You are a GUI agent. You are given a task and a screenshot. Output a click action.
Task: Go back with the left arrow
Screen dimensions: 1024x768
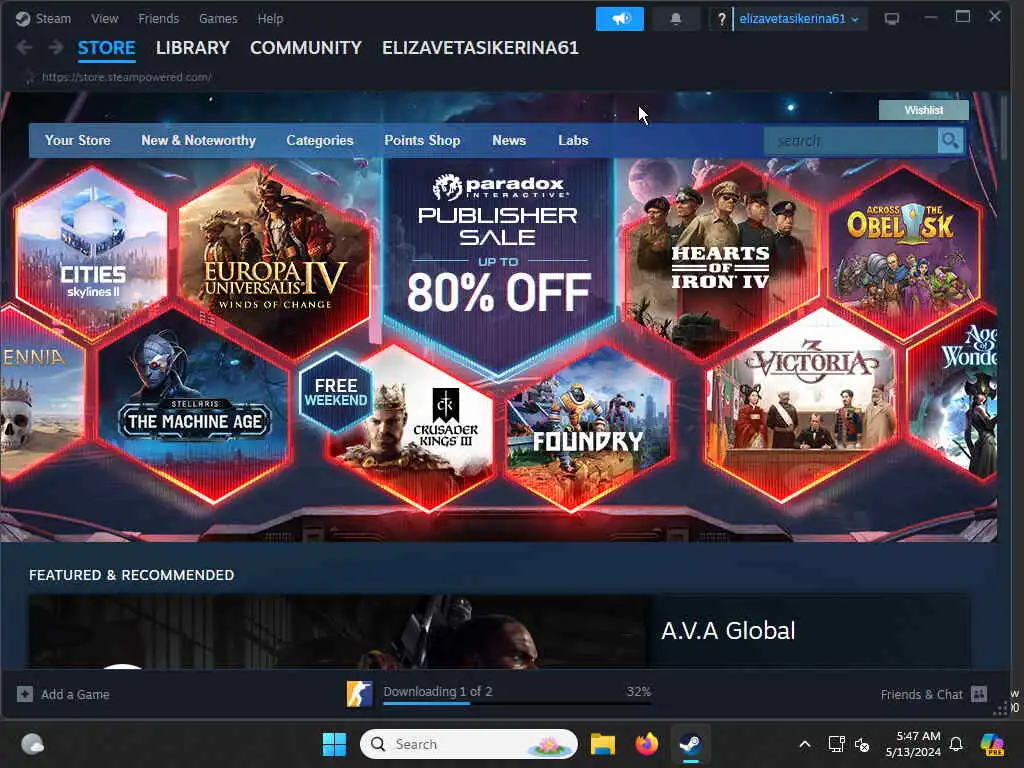24,48
